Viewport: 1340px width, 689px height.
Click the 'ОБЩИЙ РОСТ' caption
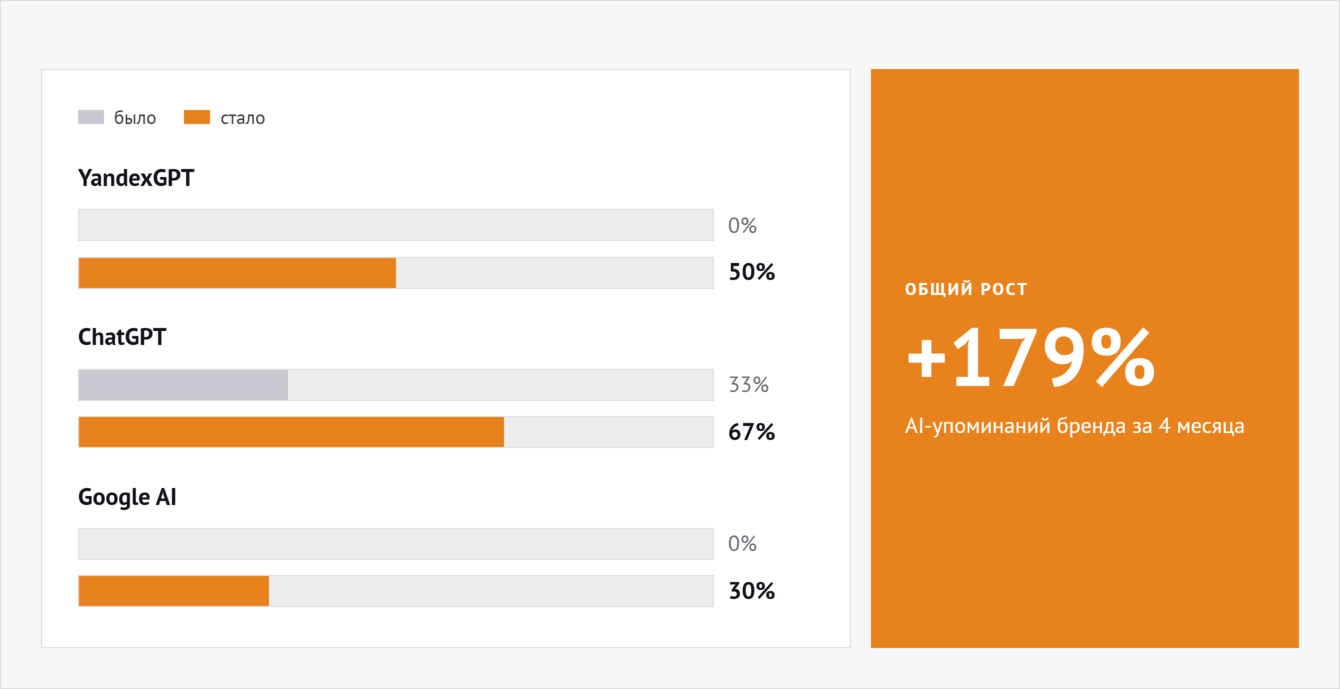click(966, 290)
